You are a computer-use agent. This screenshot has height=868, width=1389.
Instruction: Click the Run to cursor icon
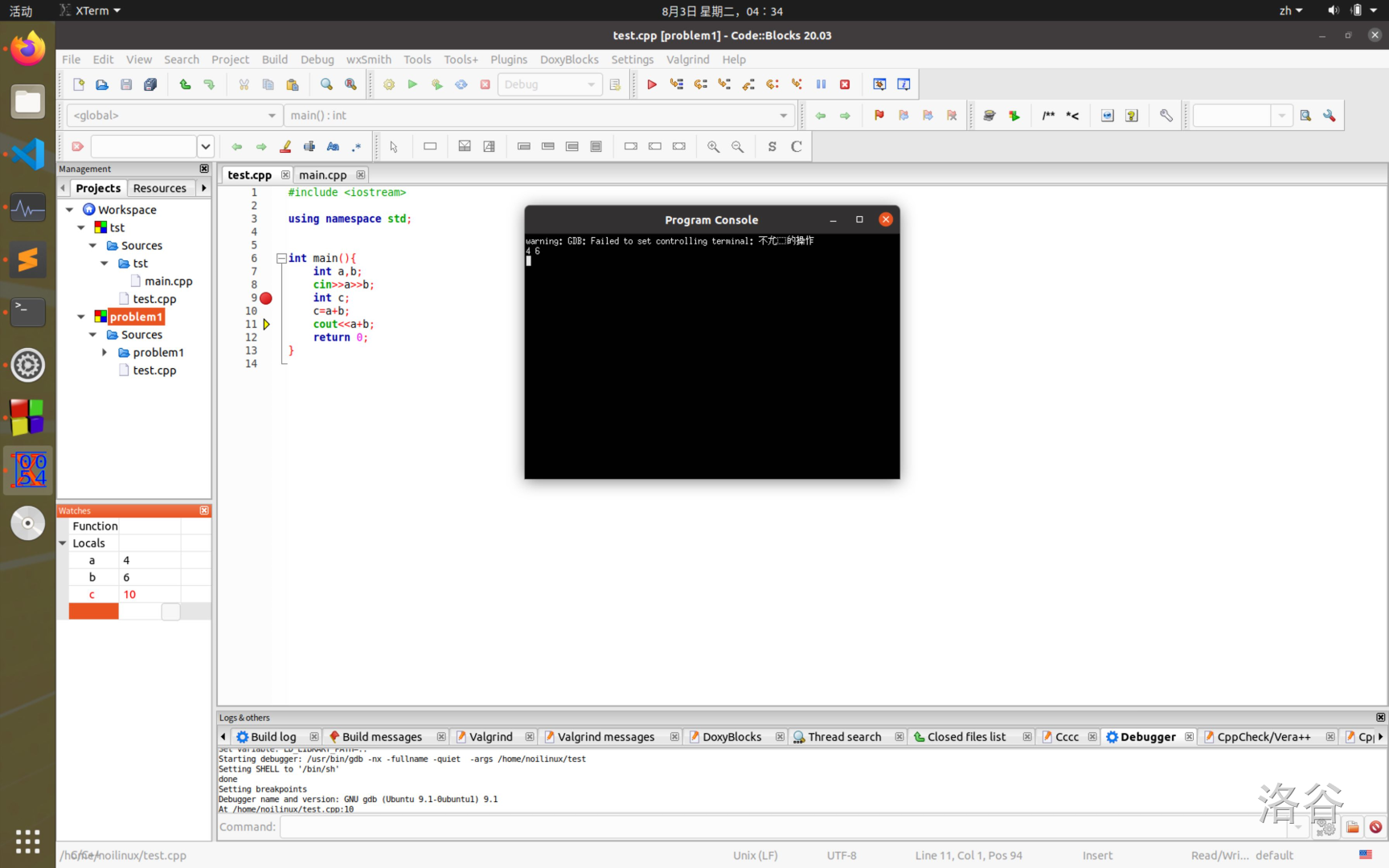tap(676, 84)
